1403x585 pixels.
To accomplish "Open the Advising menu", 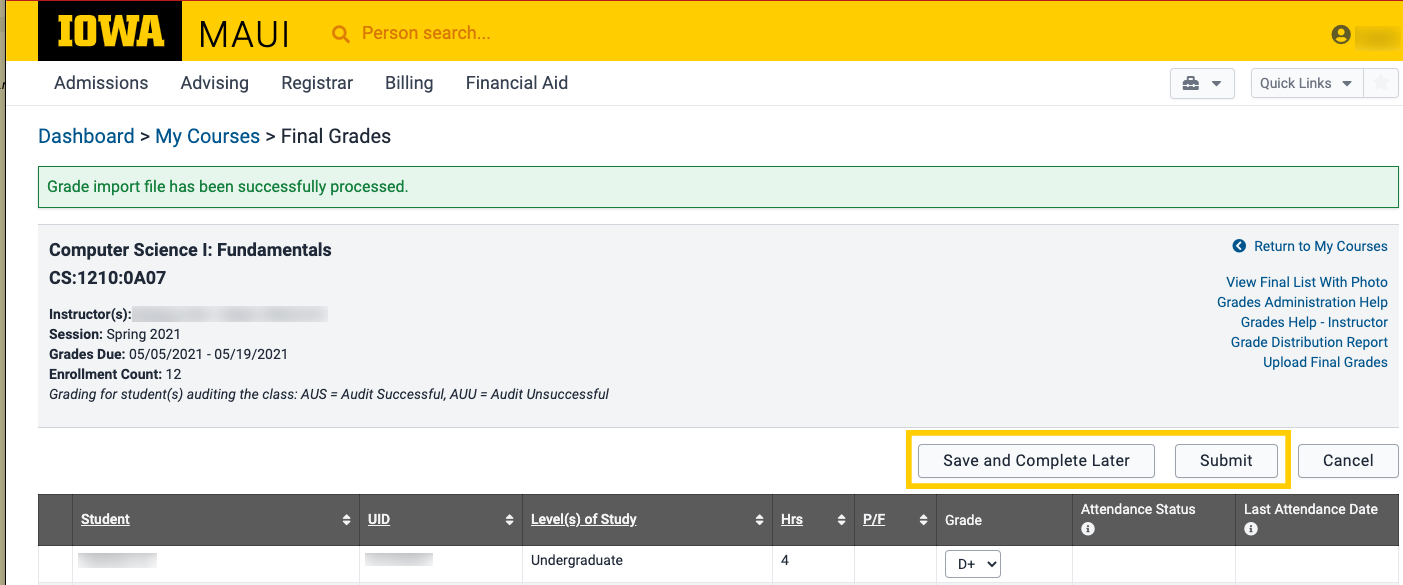I will (x=214, y=83).
